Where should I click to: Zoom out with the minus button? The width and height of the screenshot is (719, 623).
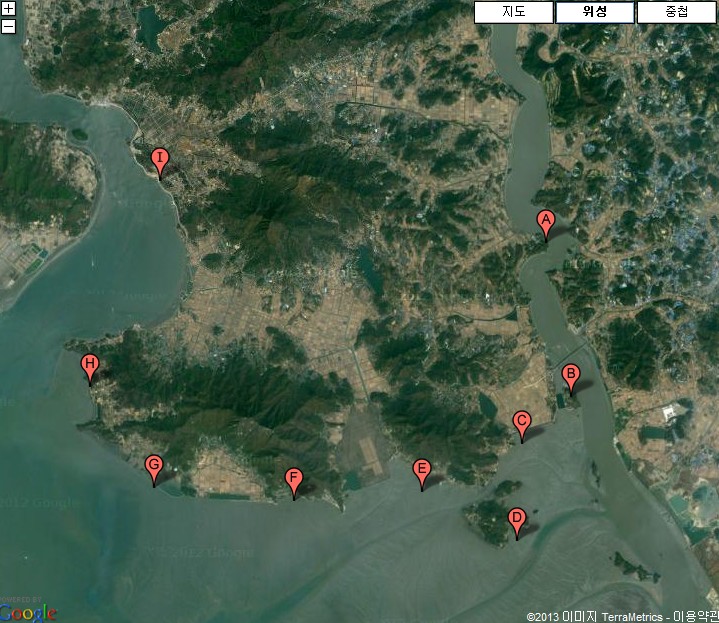(x=8, y=27)
